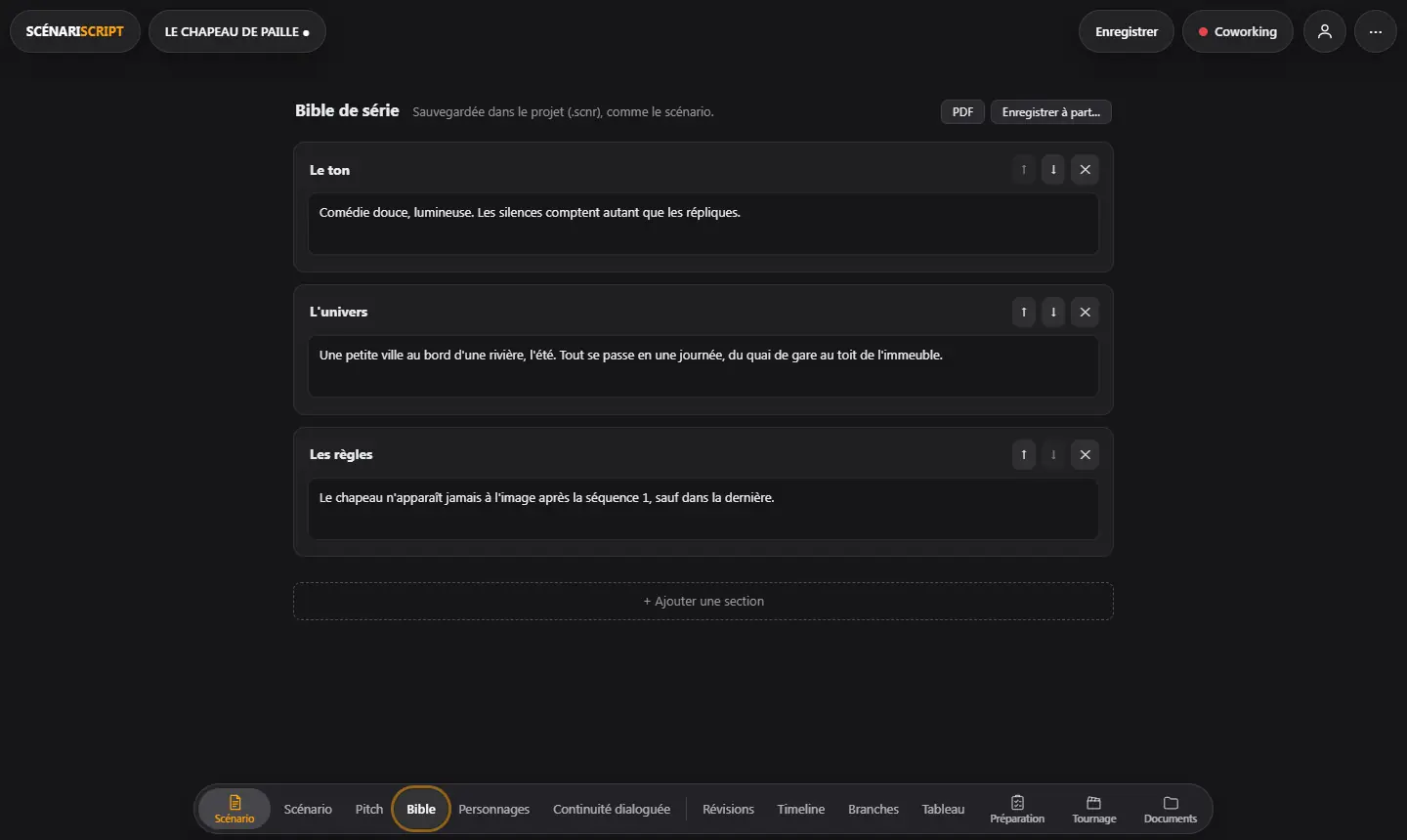Image resolution: width=1407 pixels, height=840 pixels.
Task: Delete the 'Les règles' section
Action: point(1085,455)
